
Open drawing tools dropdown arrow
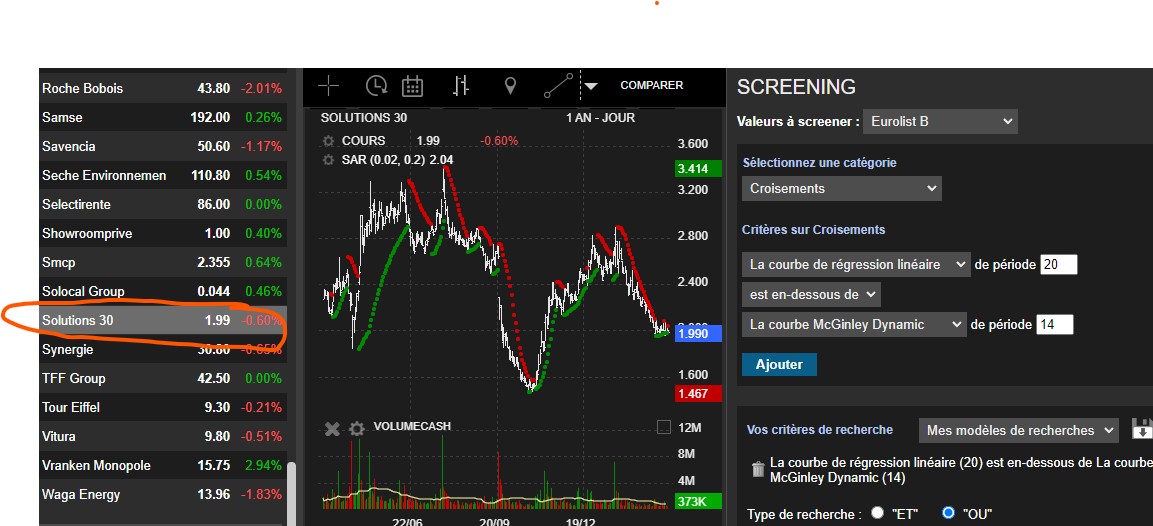click(590, 86)
